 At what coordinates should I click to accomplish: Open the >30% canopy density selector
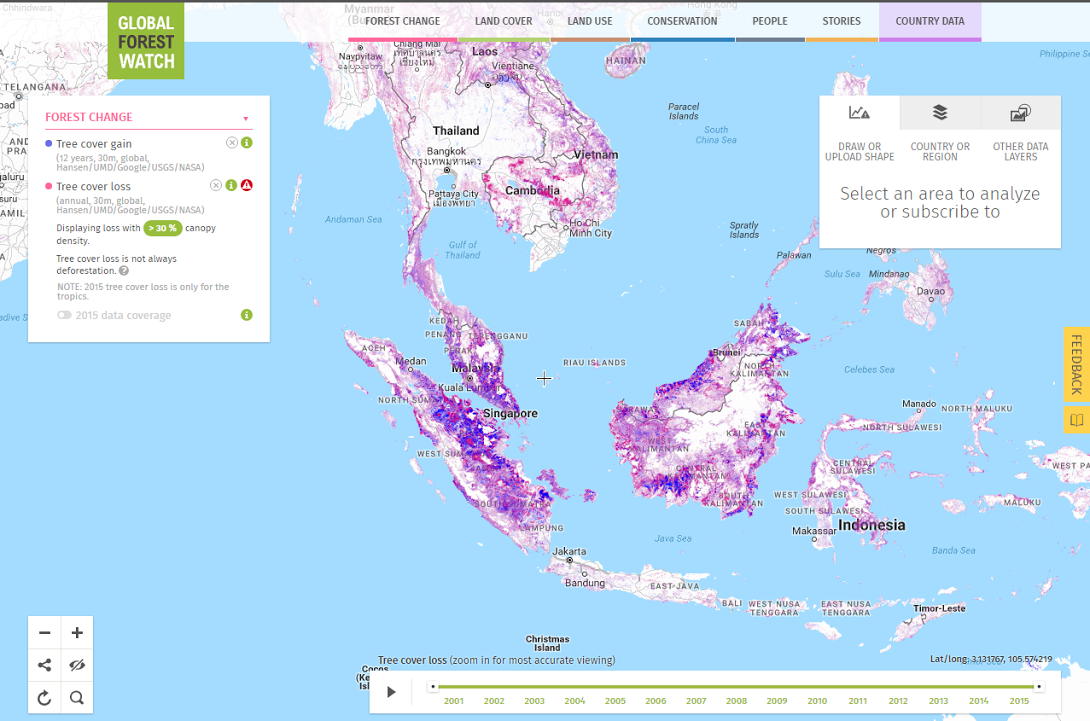coord(162,228)
